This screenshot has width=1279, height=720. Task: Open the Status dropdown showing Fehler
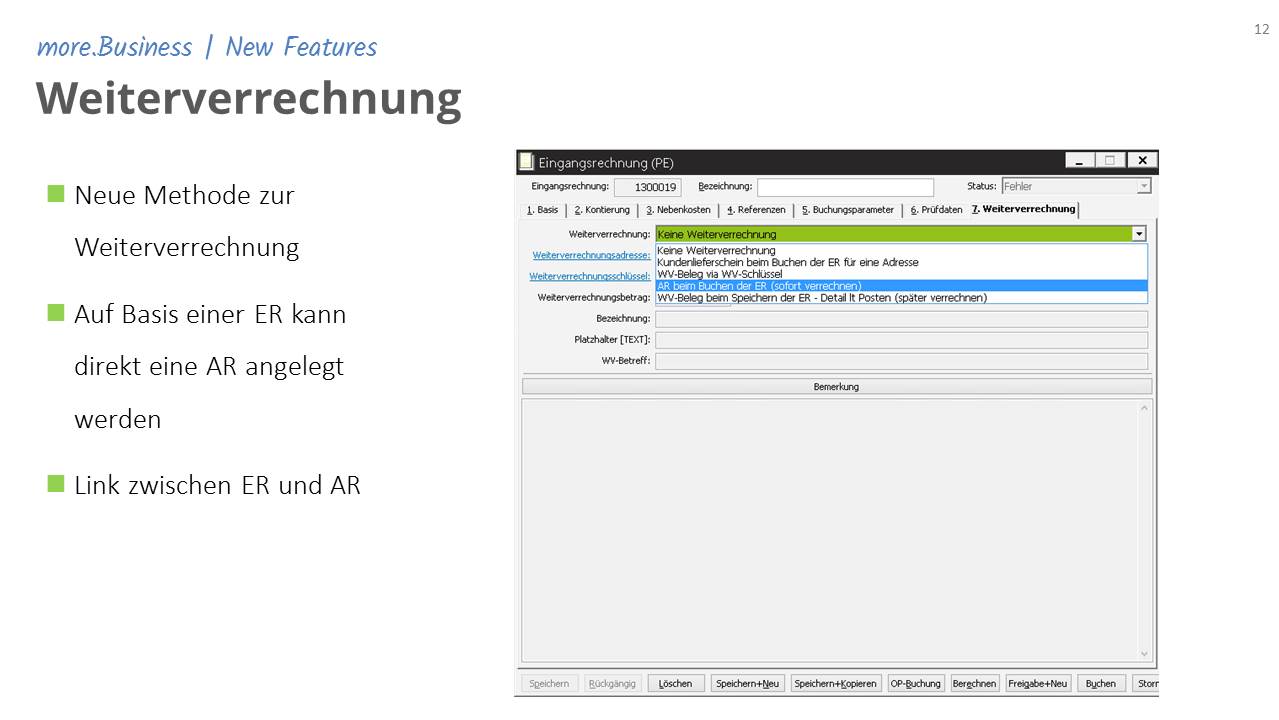[x=1144, y=186]
